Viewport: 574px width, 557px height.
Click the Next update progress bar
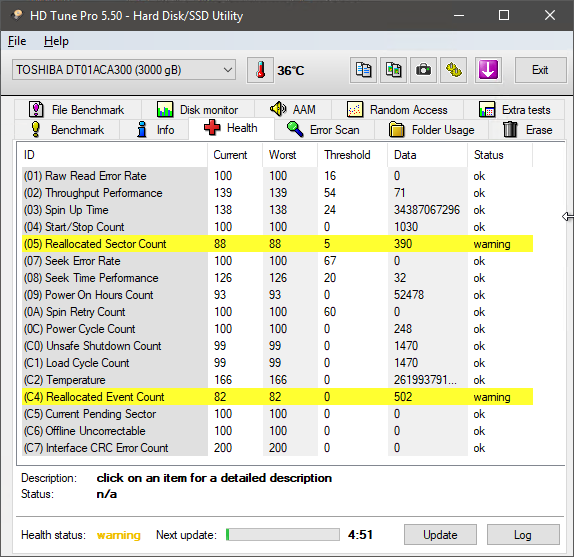(x=283, y=535)
